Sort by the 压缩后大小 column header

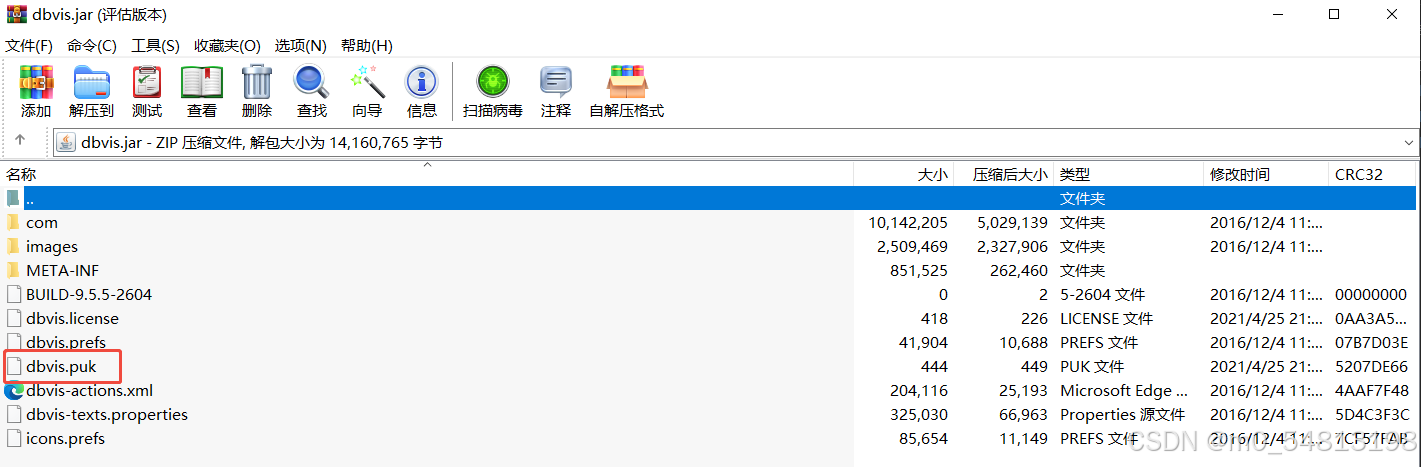pos(1004,174)
